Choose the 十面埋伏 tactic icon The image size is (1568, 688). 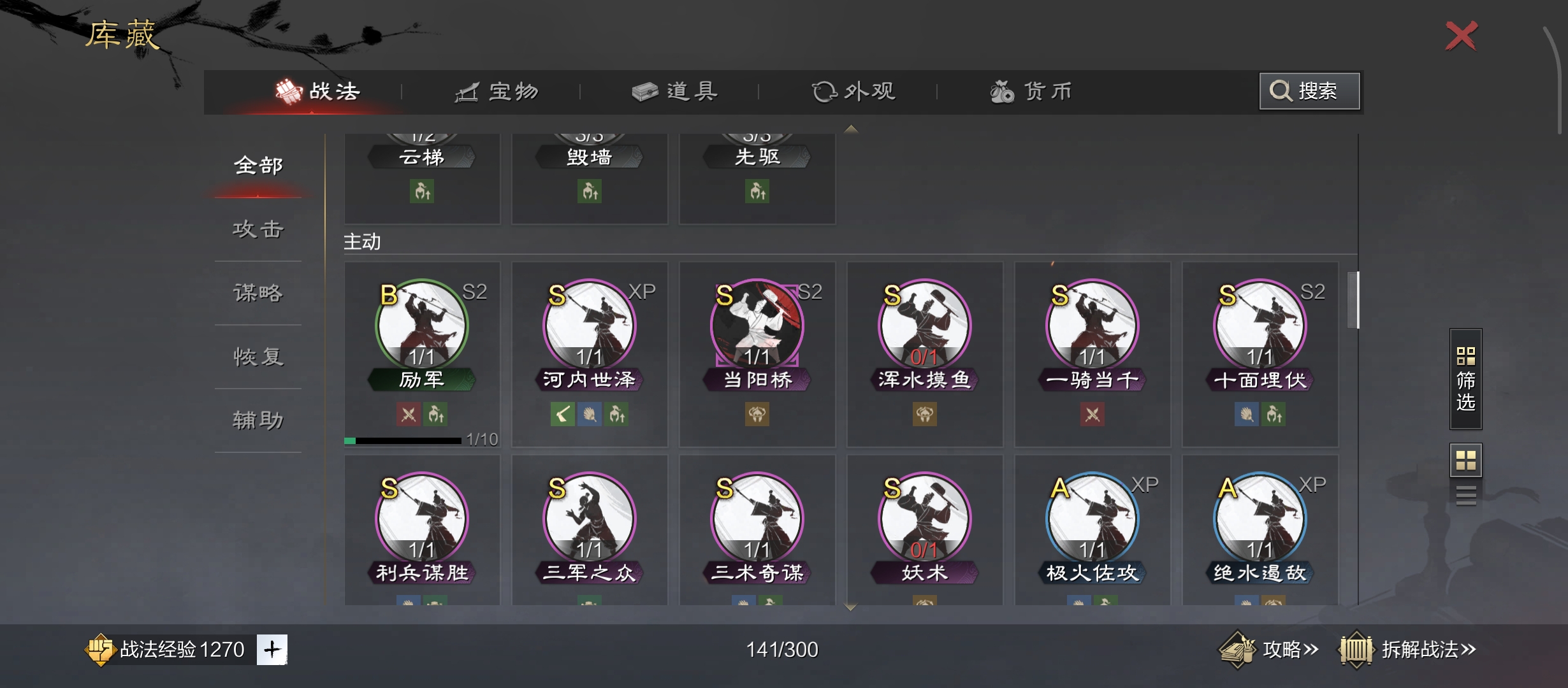[1259, 326]
